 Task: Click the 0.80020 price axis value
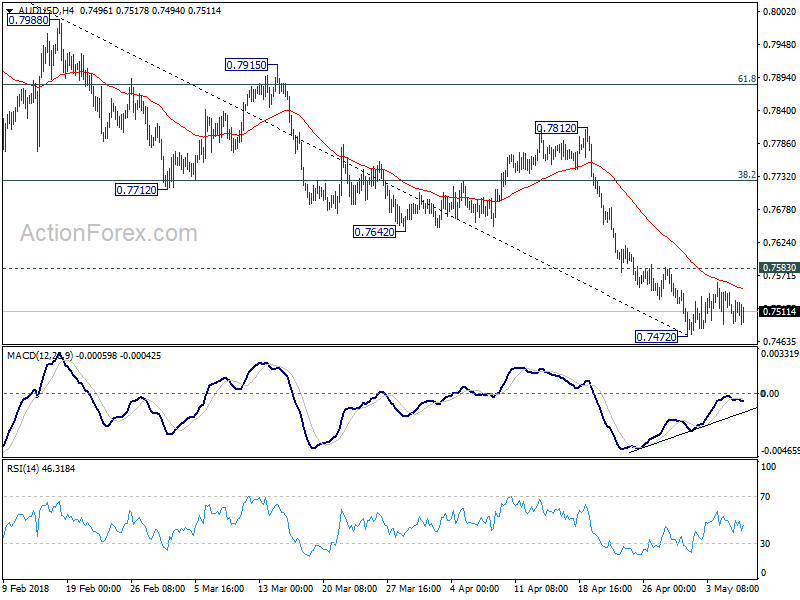click(x=779, y=11)
